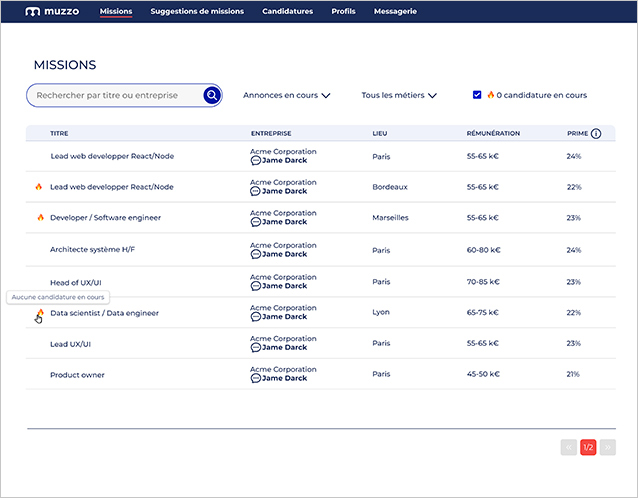
Task: Open Lead web developper React/Node Paris mission
Action: pyautogui.click(x=112, y=156)
